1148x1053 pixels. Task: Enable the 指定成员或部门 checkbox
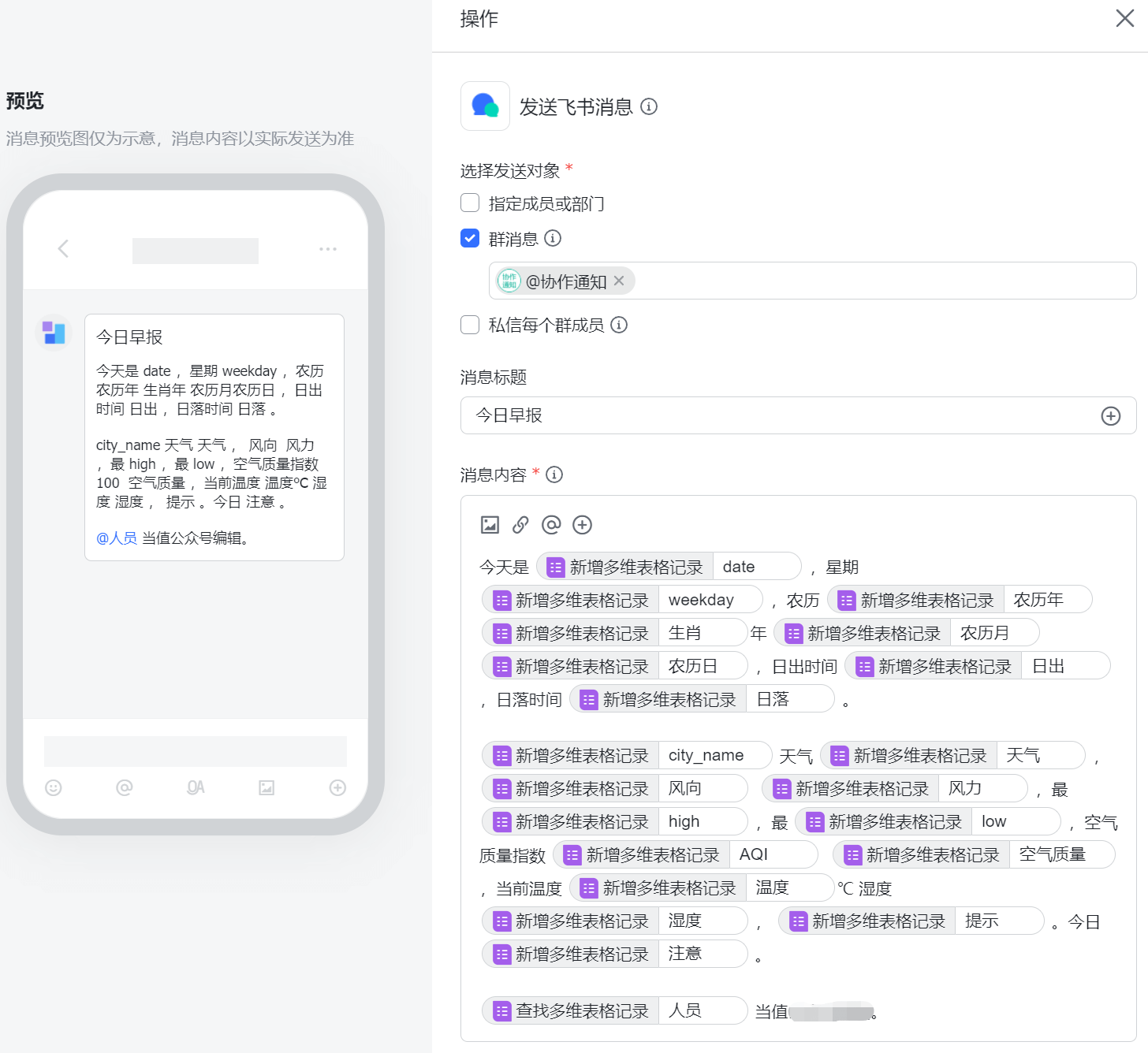point(469,203)
